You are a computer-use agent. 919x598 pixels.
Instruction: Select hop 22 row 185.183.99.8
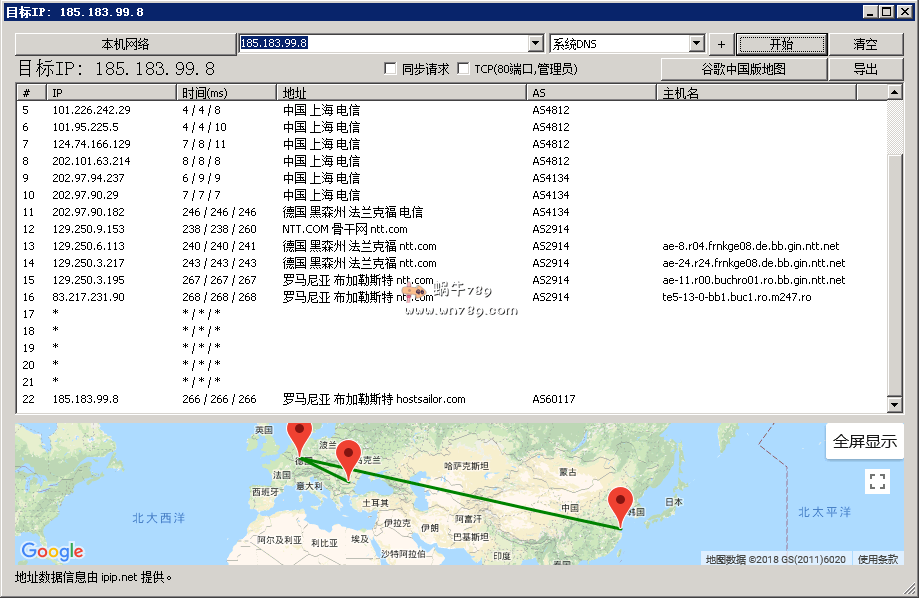click(x=300, y=399)
